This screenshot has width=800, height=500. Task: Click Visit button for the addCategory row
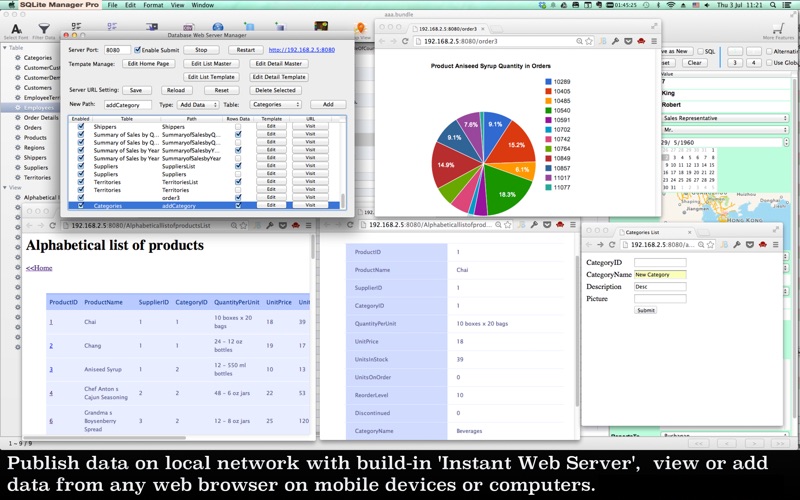[310, 205]
